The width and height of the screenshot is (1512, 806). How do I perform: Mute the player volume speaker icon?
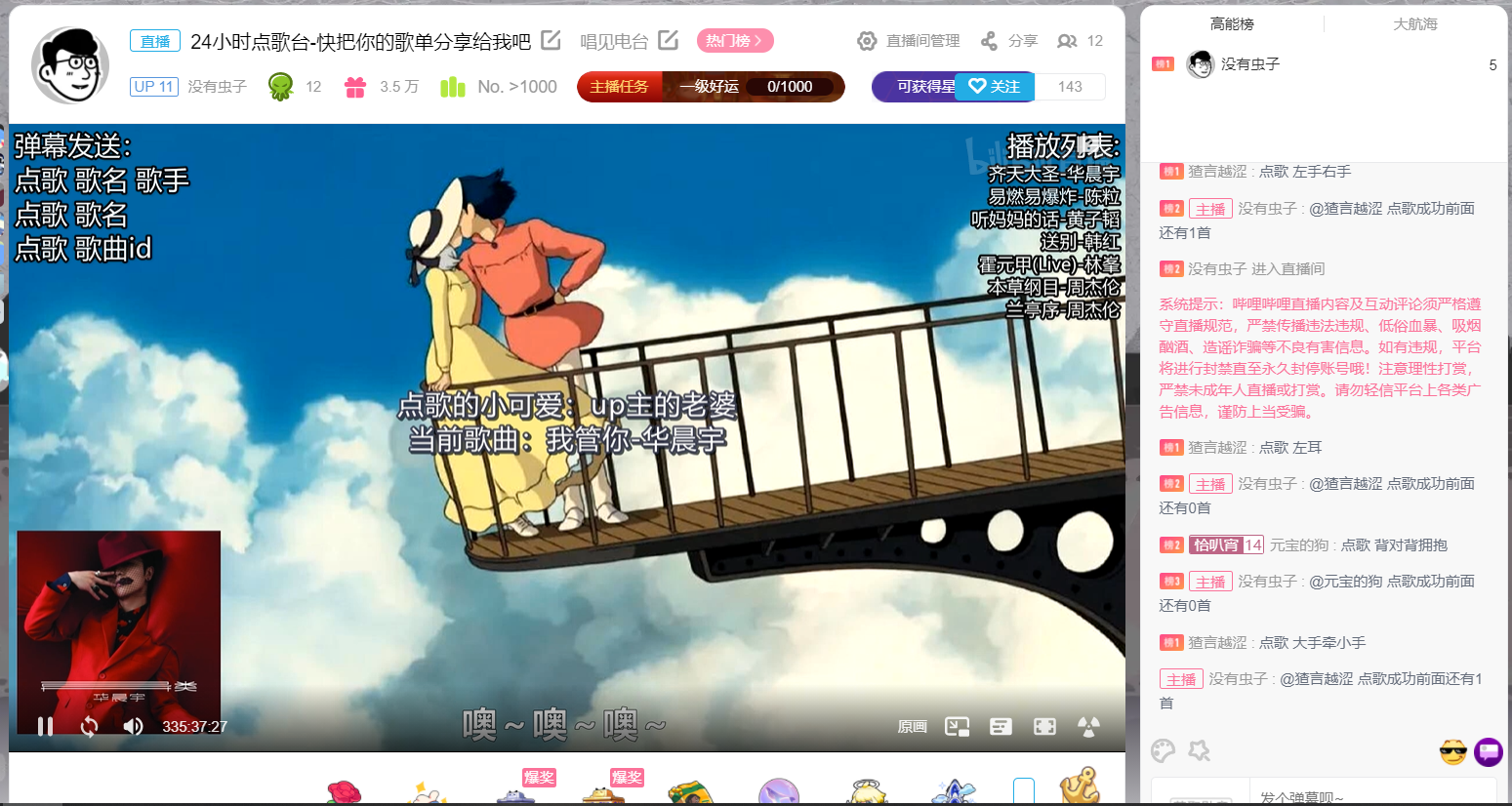point(133,726)
